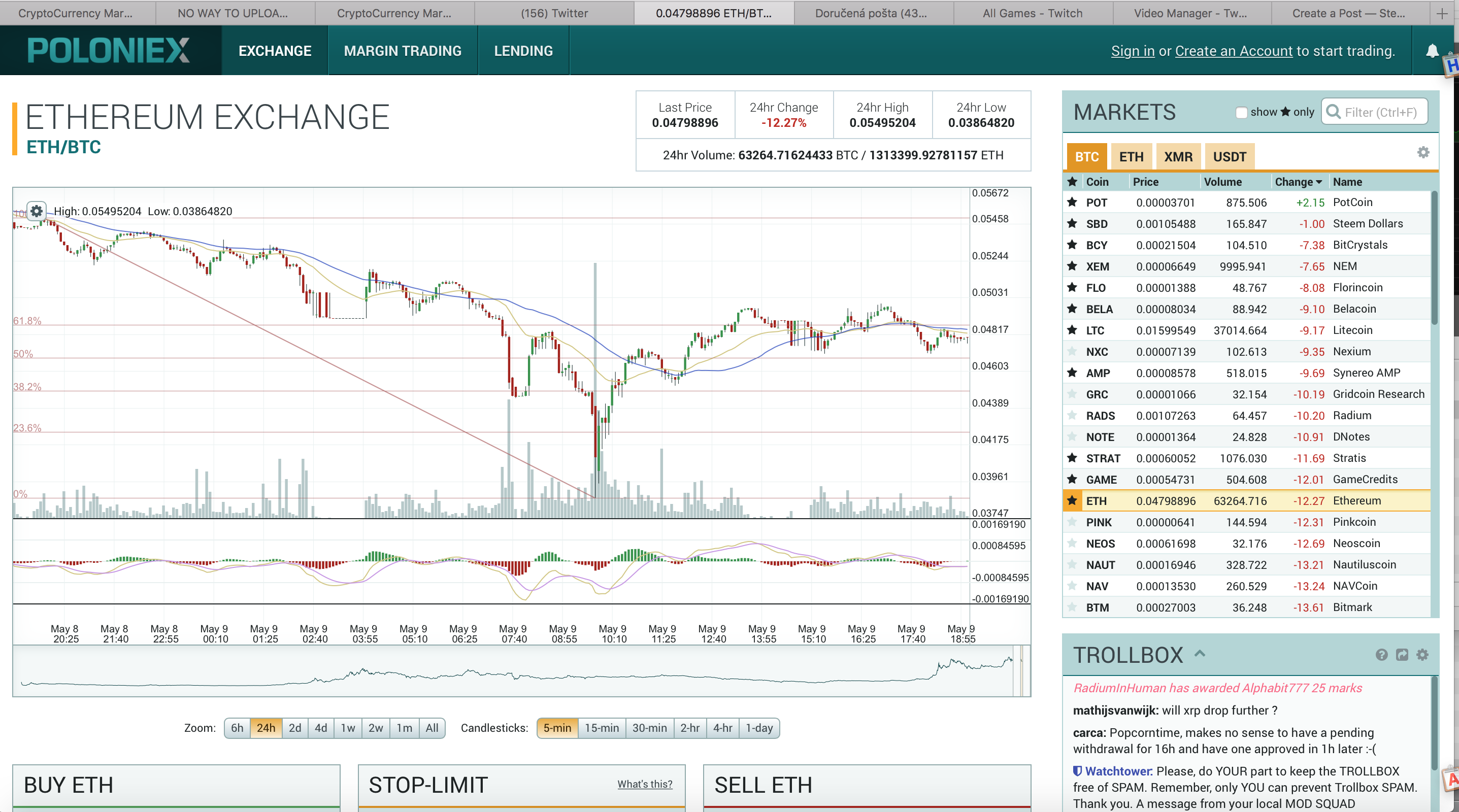Screen dimensions: 1459x812
Task: Click the Poloniex logo
Action: [108, 50]
